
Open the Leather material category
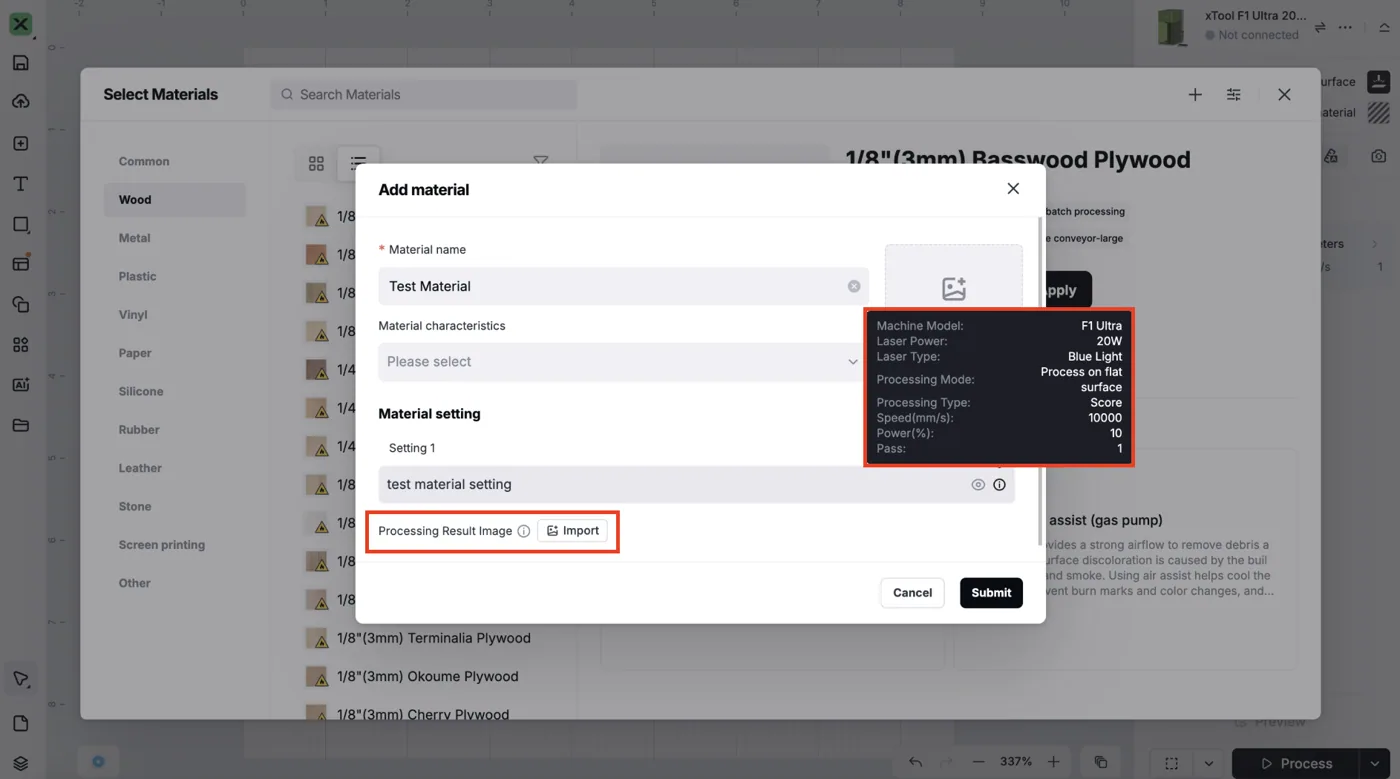tap(140, 468)
